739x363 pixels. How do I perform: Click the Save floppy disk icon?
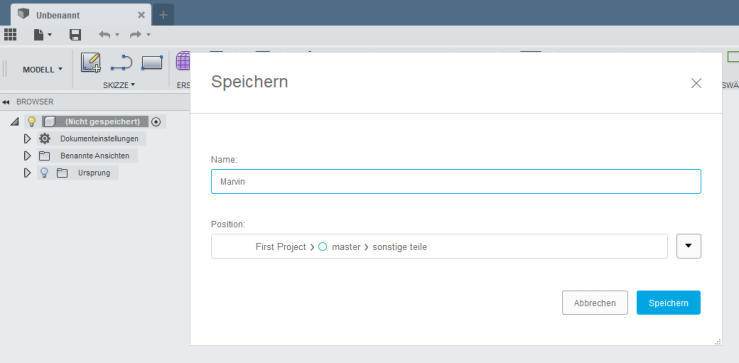75,34
